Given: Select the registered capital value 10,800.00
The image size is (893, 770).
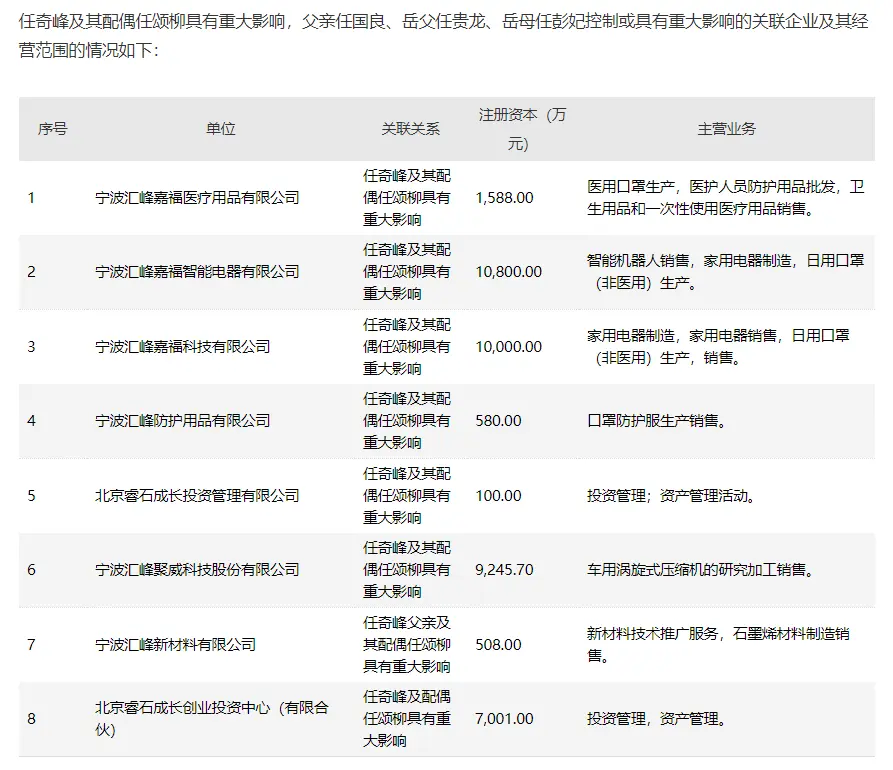Looking at the screenshot, I should [509, 272].
